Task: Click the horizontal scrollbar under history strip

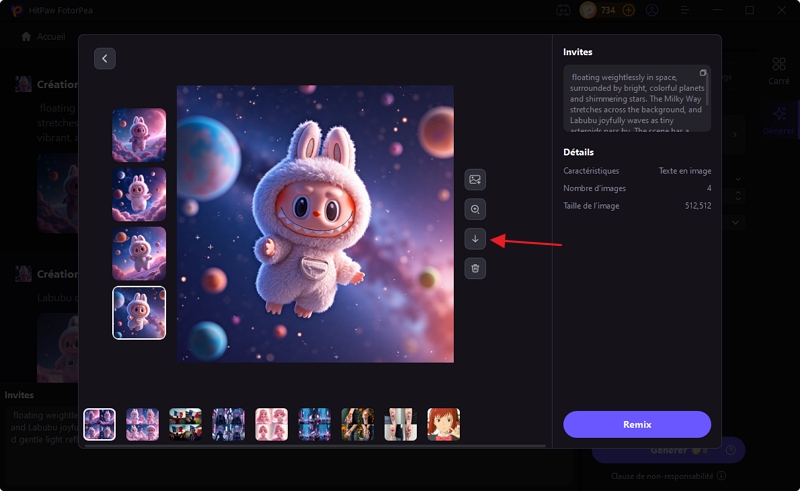Action: (300, 445)
